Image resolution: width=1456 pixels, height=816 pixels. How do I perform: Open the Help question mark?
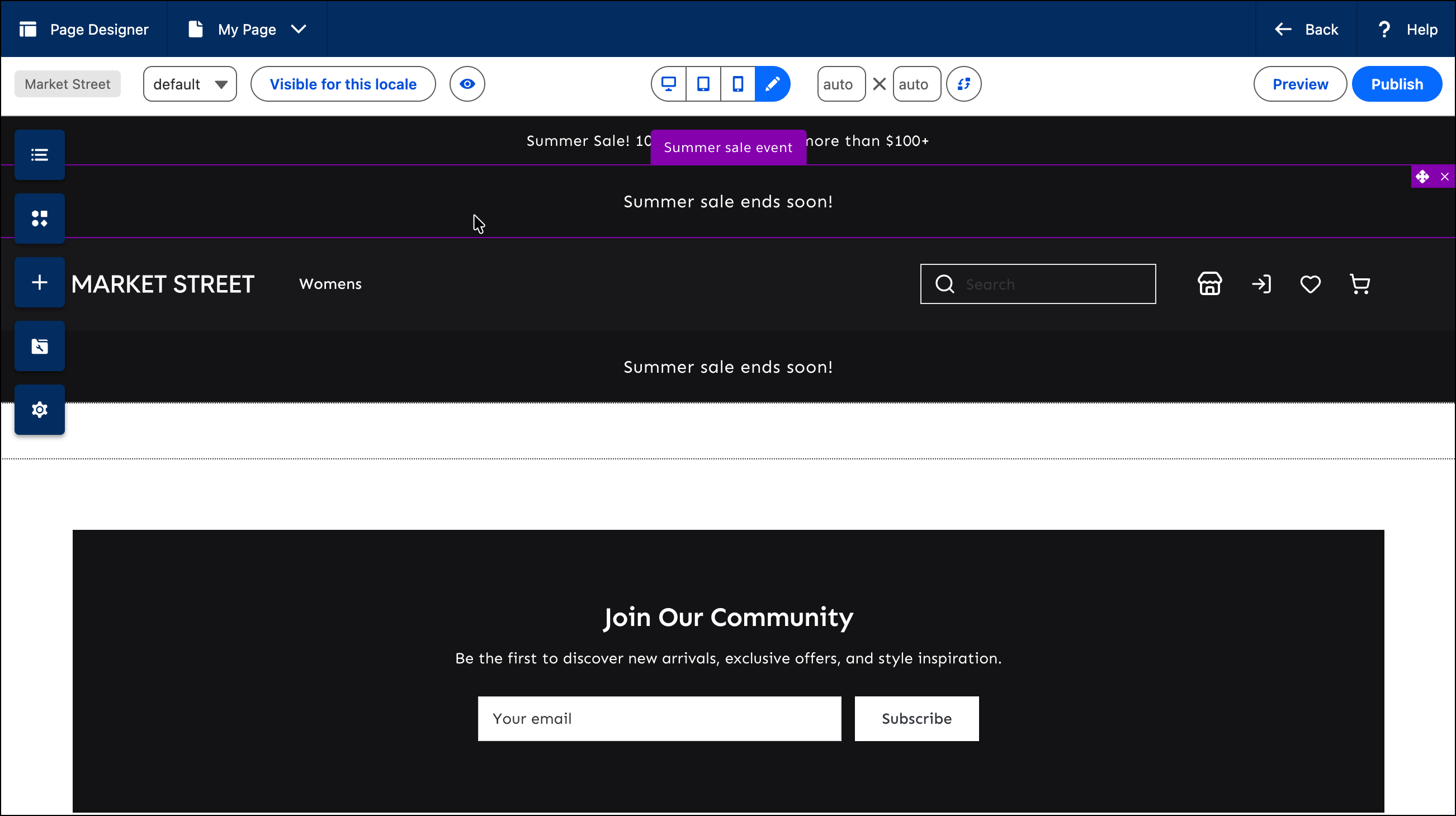coord(1384,30)
